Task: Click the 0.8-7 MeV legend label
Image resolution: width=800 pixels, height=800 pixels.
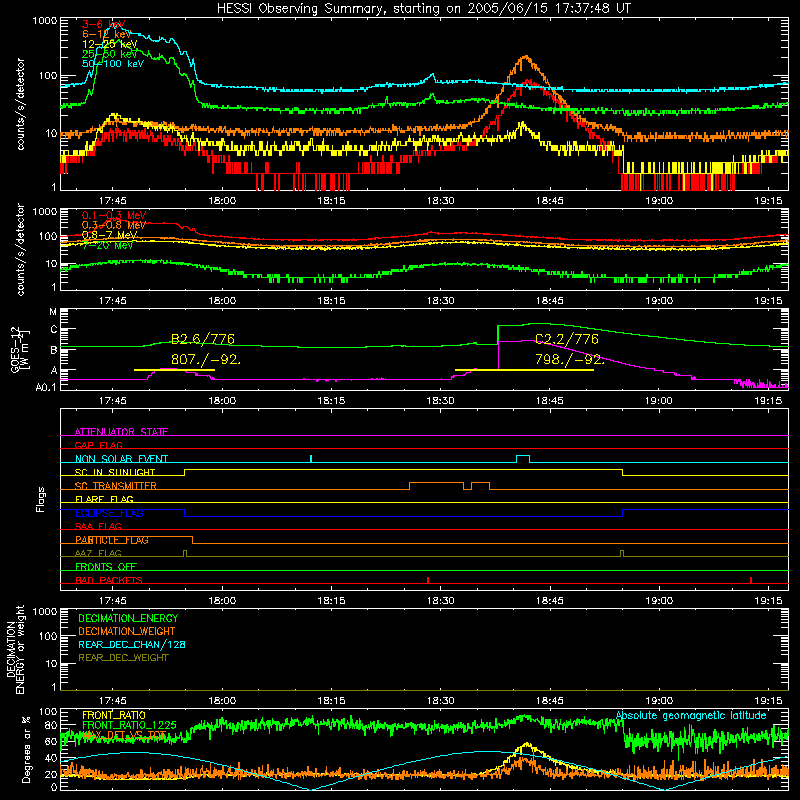Action: 110,235
